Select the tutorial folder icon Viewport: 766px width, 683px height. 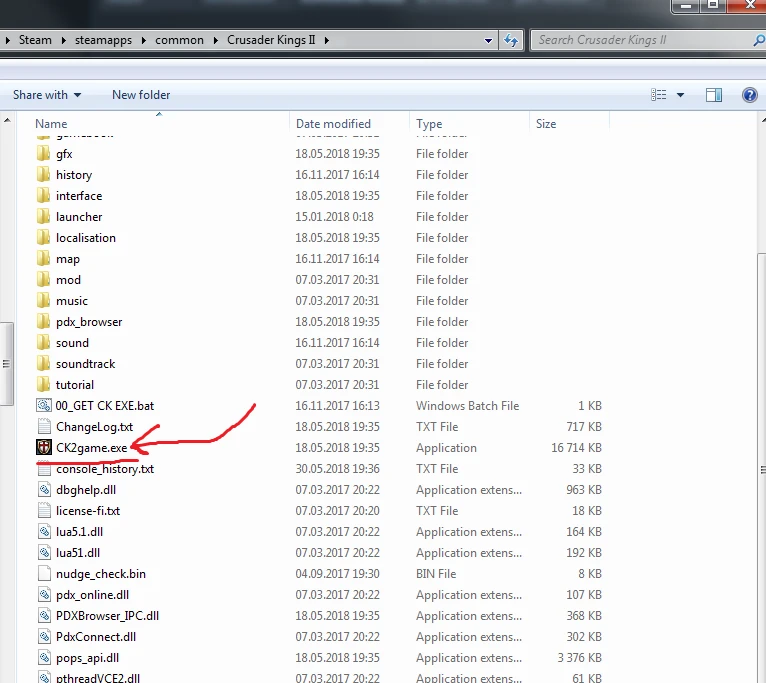click(43, 385)
